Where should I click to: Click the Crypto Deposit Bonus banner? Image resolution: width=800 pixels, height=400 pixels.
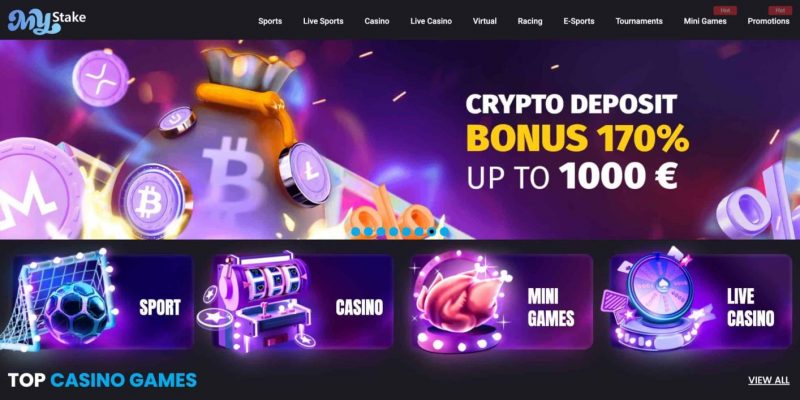[x=400, y=139]
